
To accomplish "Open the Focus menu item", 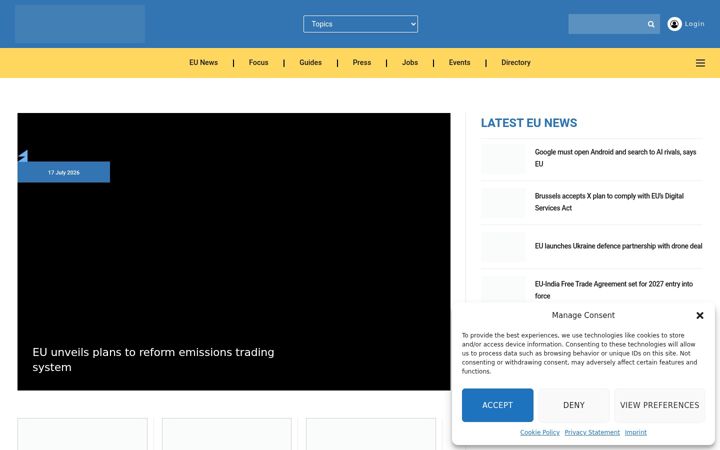I will 259,62.
